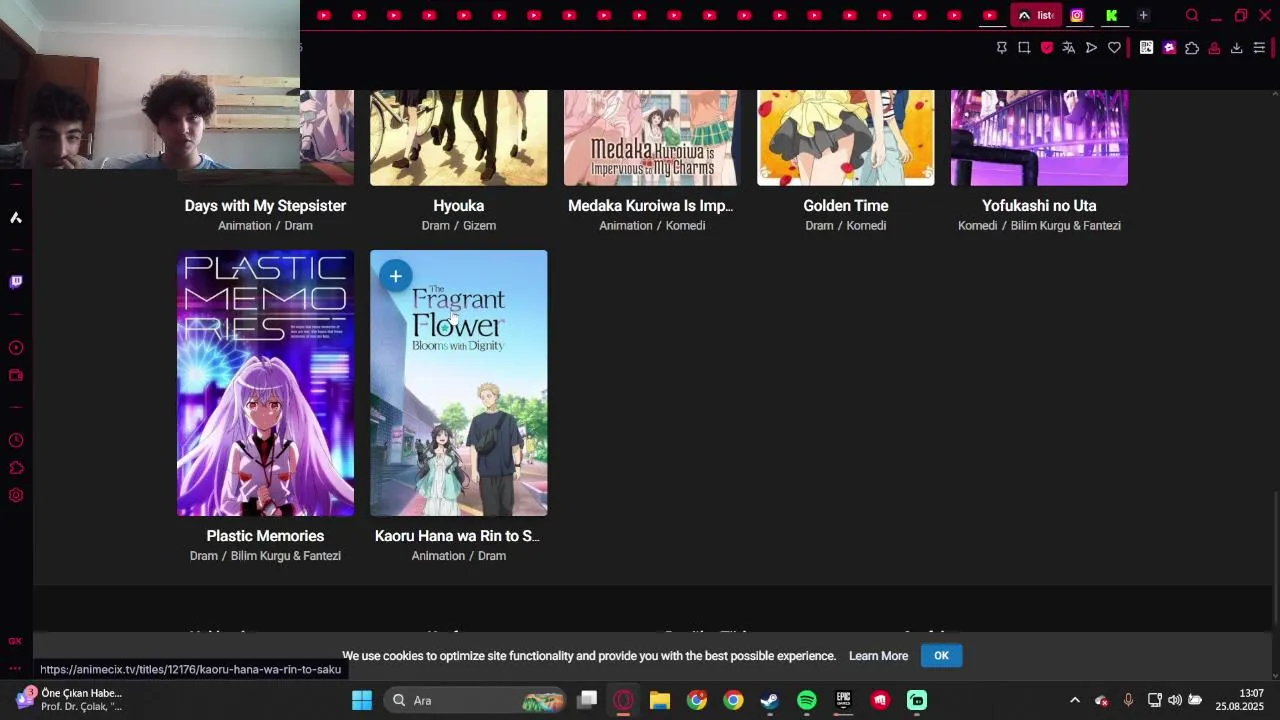1280x720 pixels.
Task: Open Twitch in the Opera GX sidebar
Action: (x=16, y=282)
